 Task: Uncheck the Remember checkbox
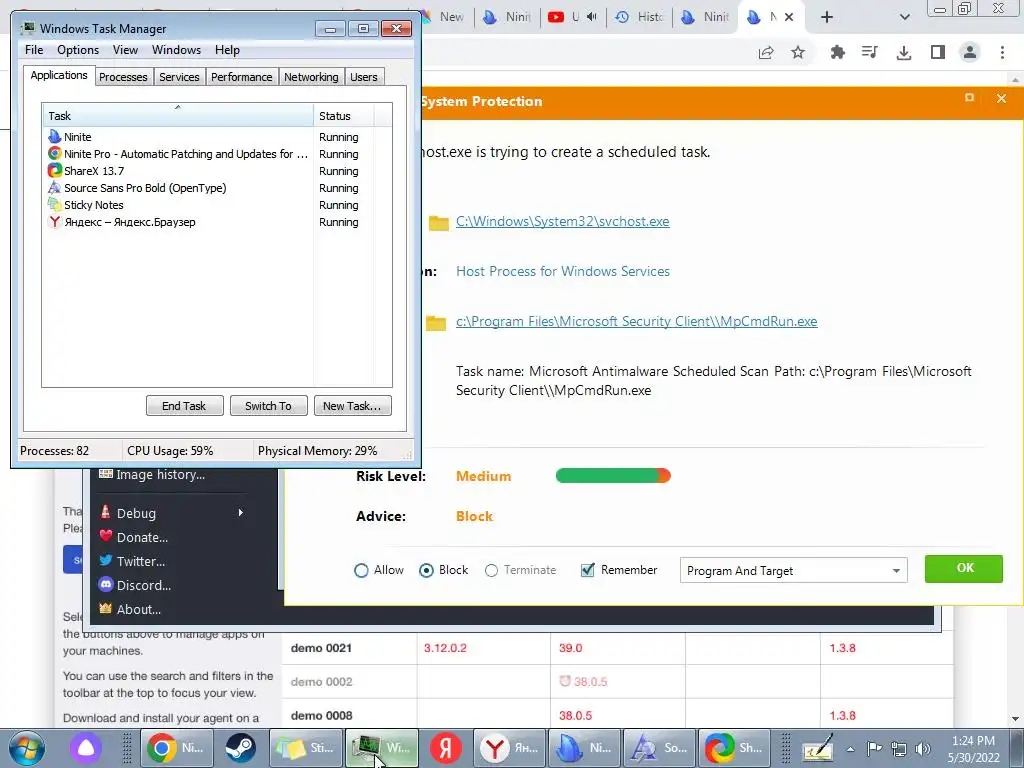pyautogui.click(x=588, y=570)
